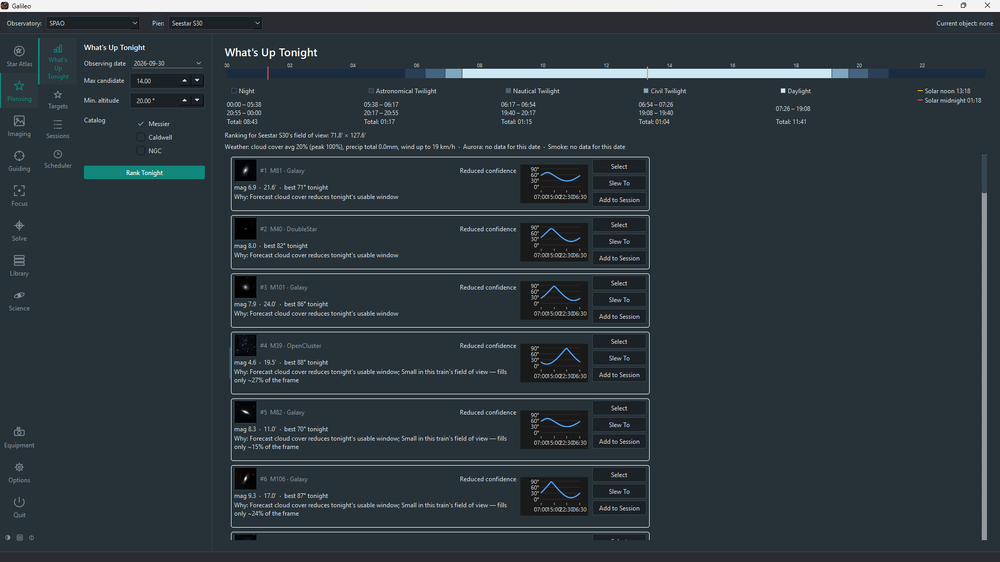Viewport: 1000px width, 562px height.
Task: Toggle the Daylight legend box
Action: pyautogui.click(x=783, y=91)
